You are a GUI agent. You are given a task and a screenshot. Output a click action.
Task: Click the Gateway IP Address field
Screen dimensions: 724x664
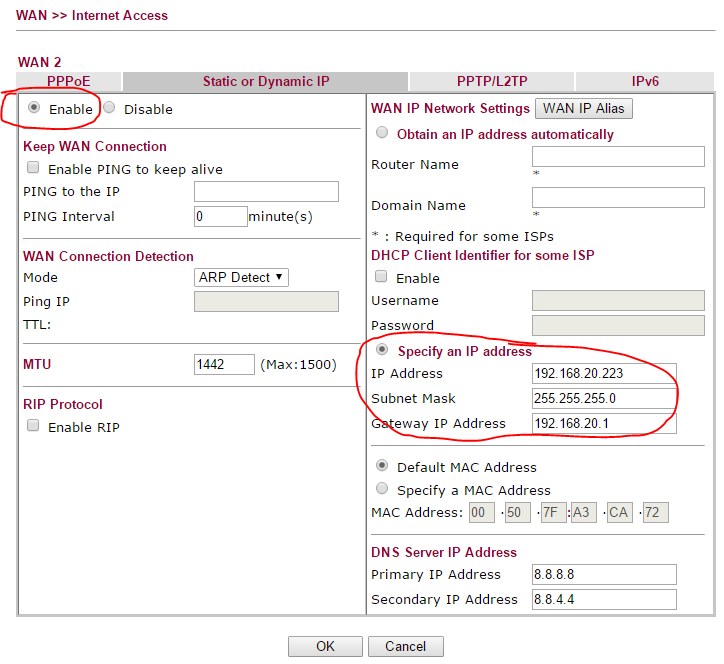pyautogui.click(x=604, y=423)
